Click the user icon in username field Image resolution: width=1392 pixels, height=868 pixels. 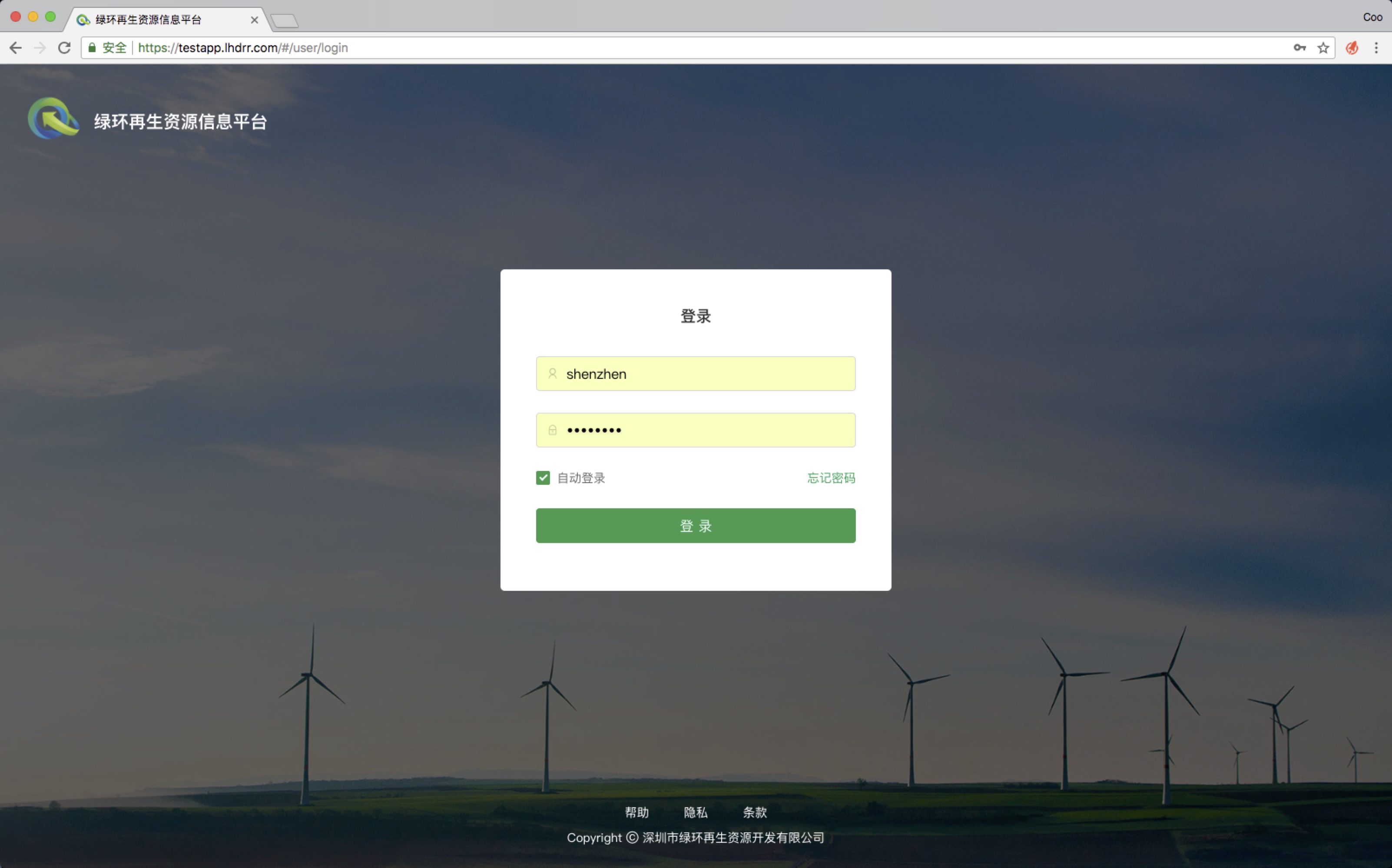point(552,374)
